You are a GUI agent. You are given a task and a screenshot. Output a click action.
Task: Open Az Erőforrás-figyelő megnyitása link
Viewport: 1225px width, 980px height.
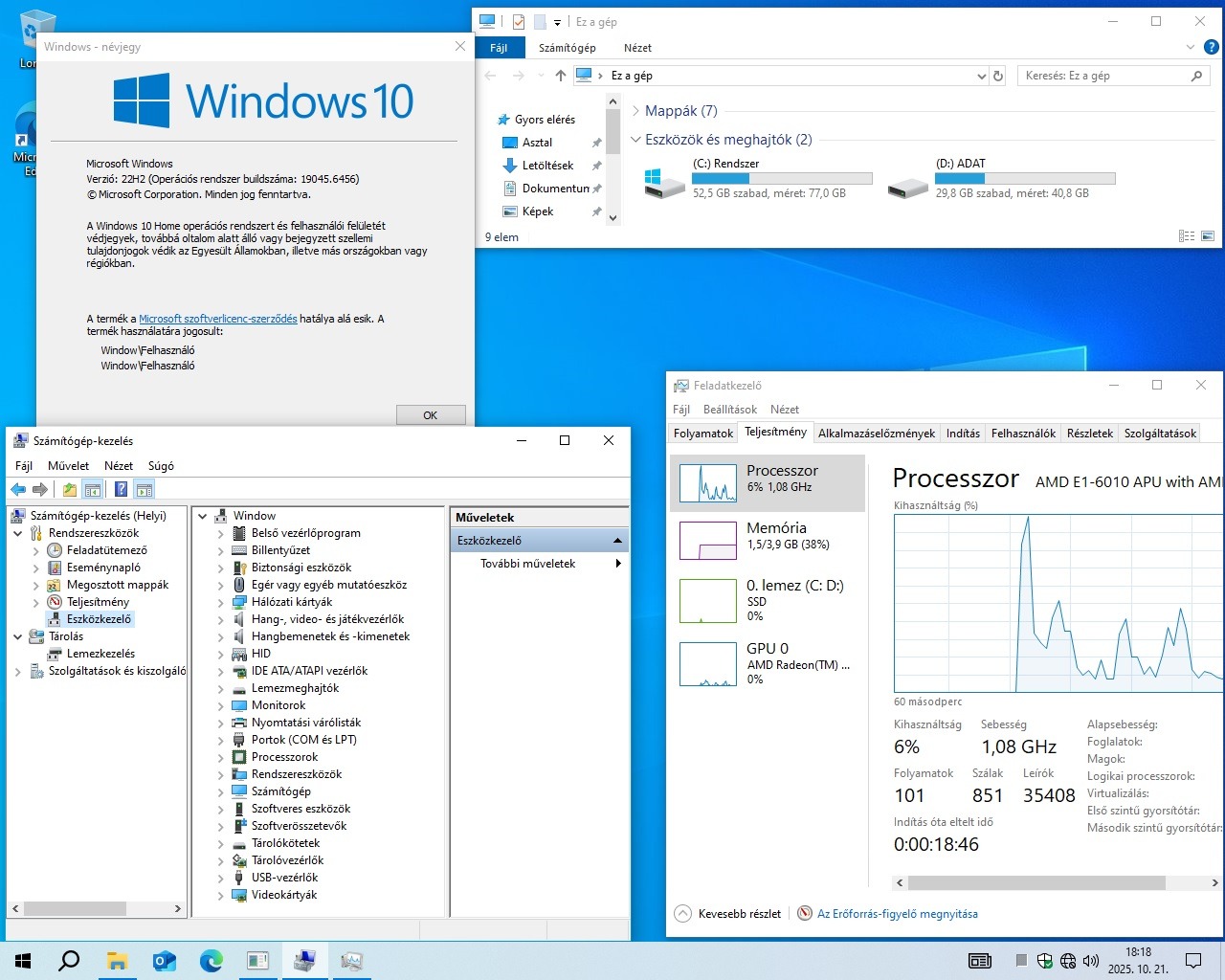(x=898, y=914)
